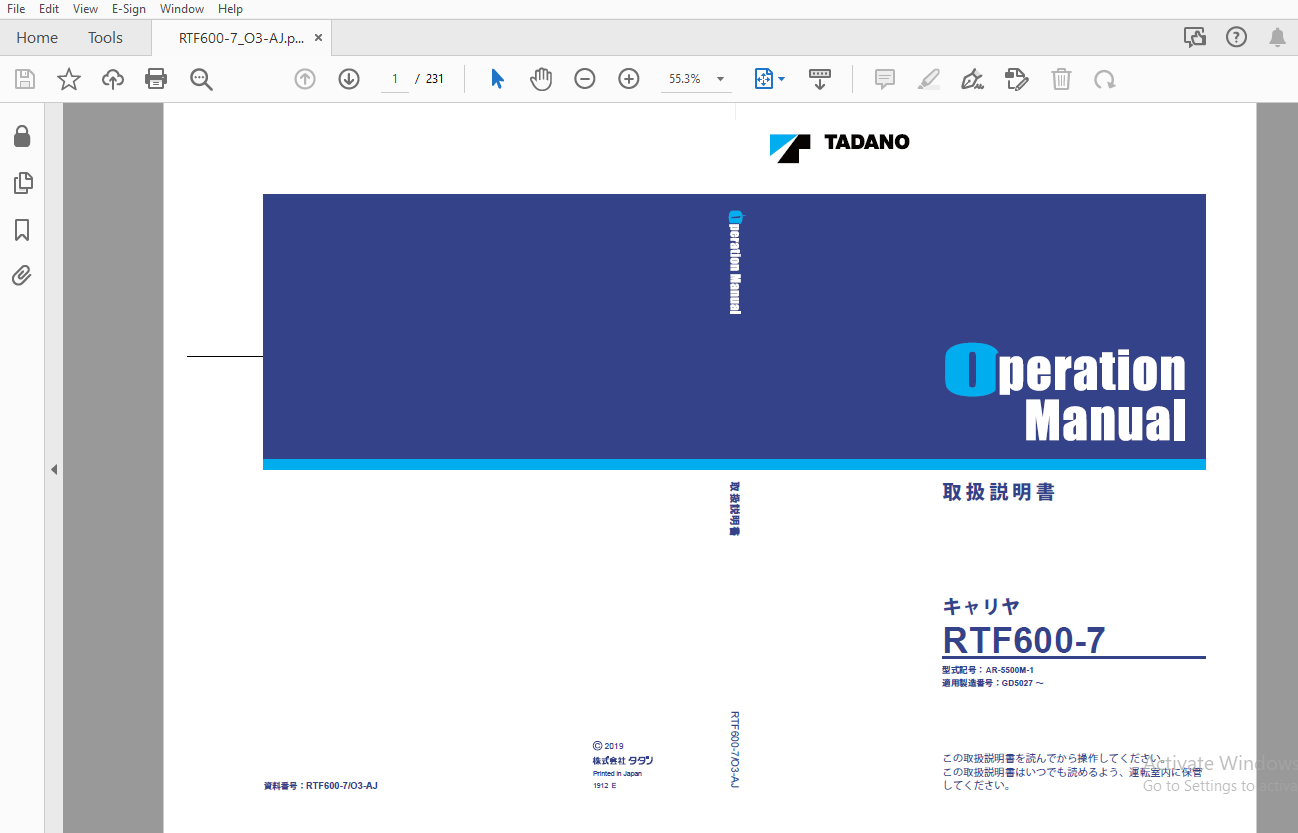Viewport: 1298px width, 833px height.
Task: Click the page number field
Action: click(395, 79)
